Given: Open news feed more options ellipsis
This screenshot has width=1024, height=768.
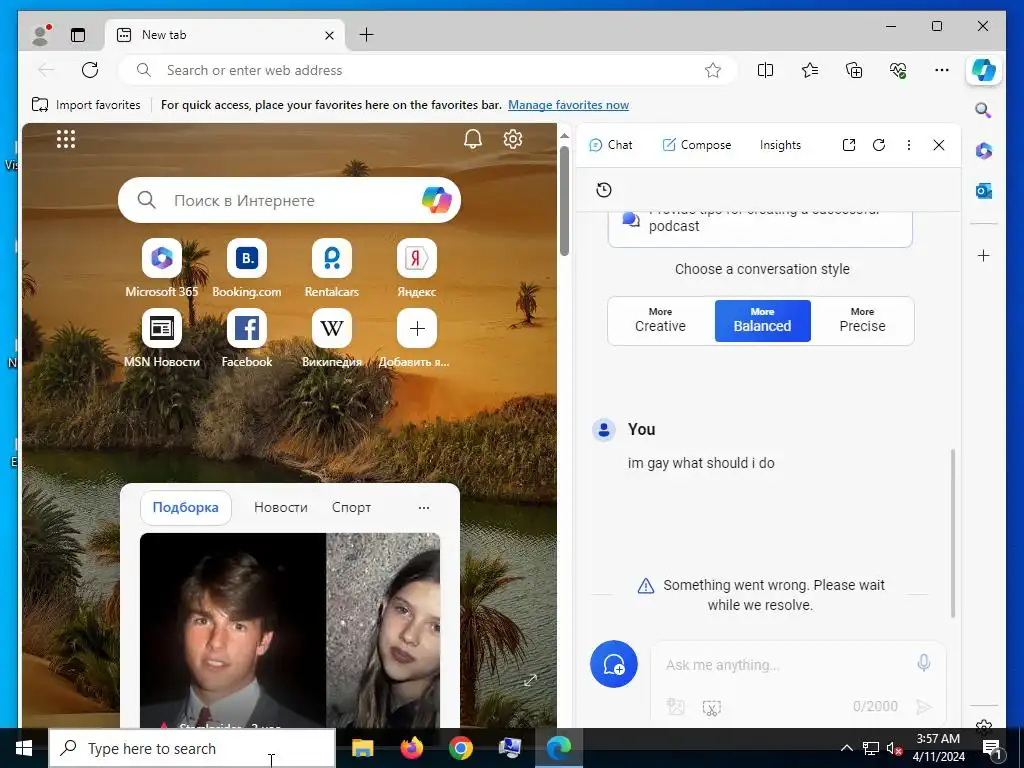Looking at the screenshot, I should point(424,507).
